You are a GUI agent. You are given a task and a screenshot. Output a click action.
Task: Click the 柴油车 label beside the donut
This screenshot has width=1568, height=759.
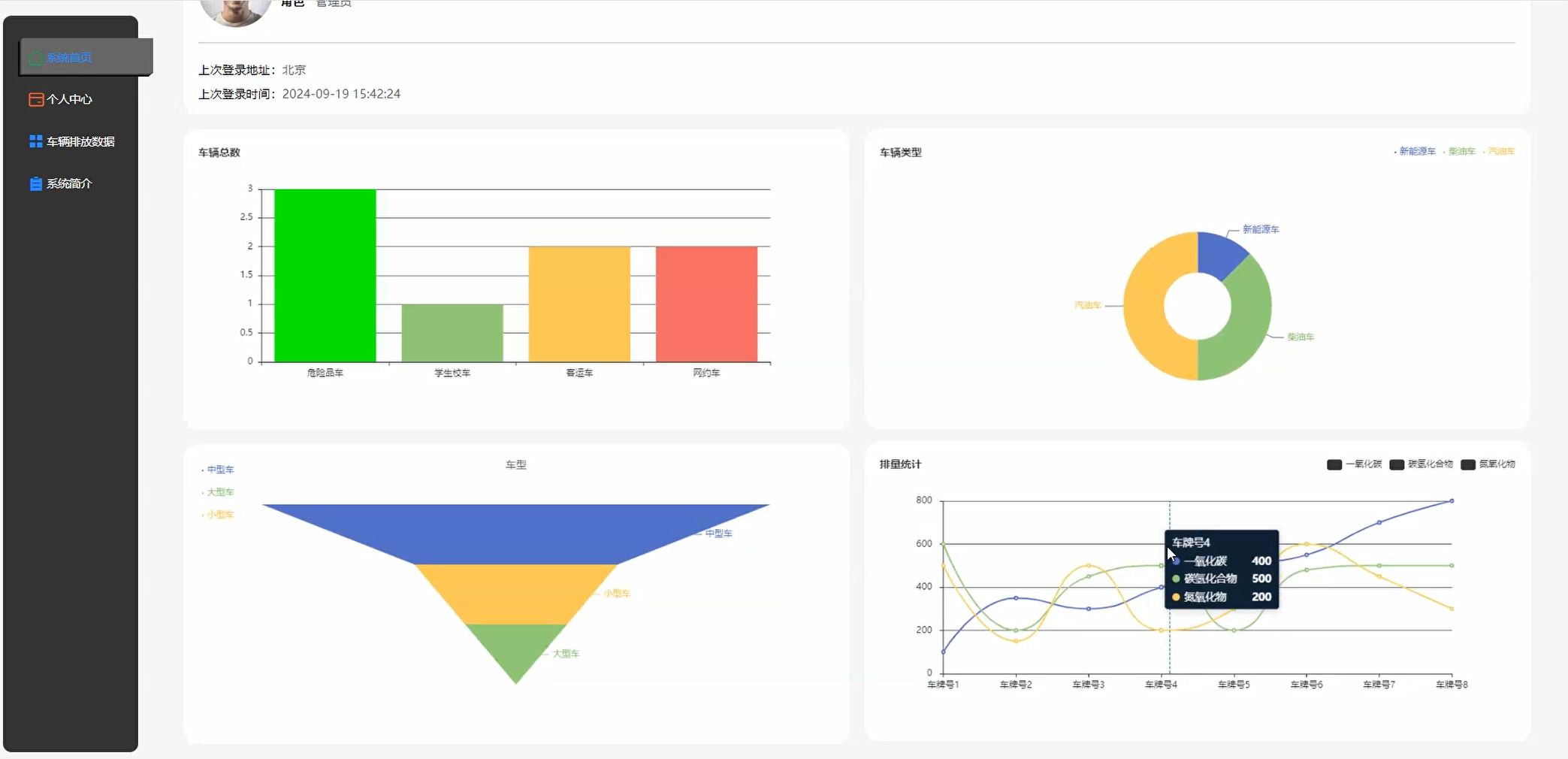point(1301,337)
